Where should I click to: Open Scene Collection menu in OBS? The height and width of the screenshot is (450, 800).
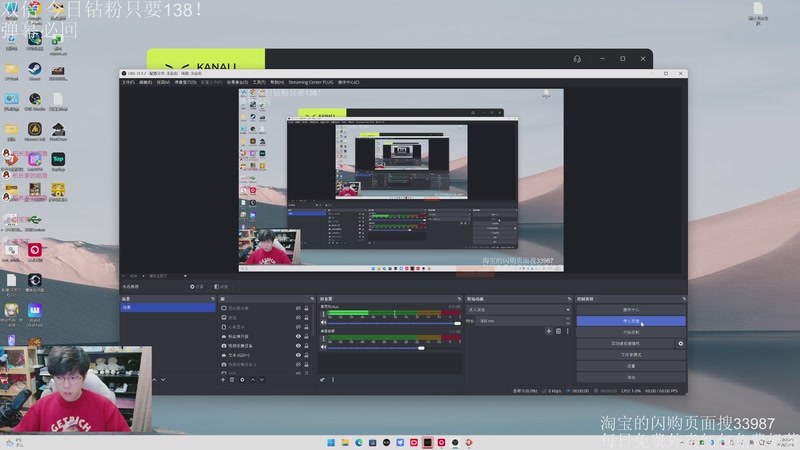[237, 82]
